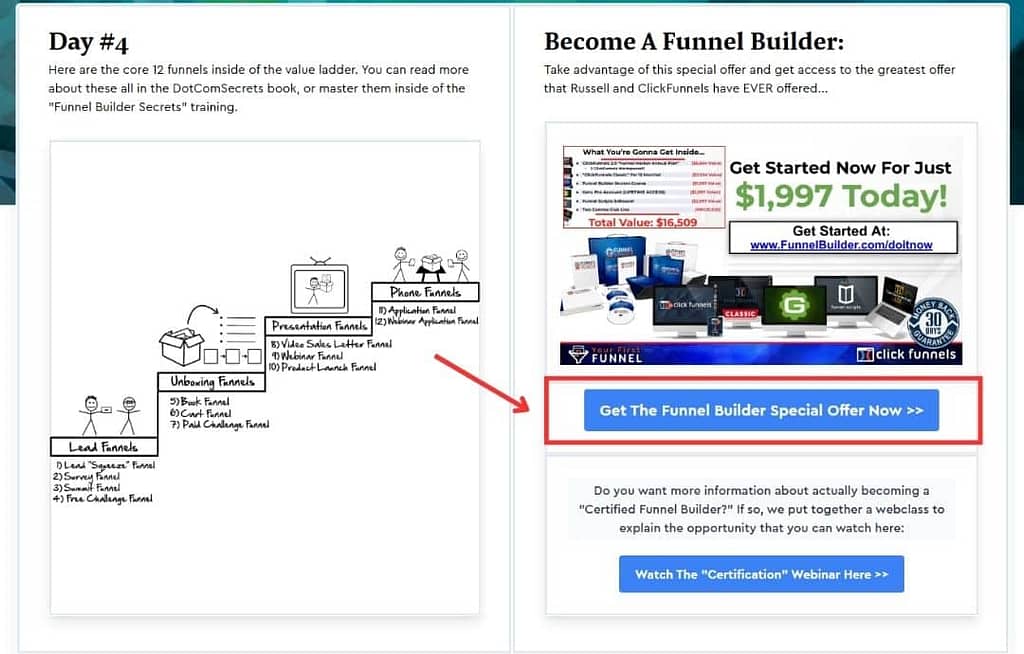1024x654 pixels.
Task: Click the 7) Paid Challenge Funnel text
Action: coord(219,425)
